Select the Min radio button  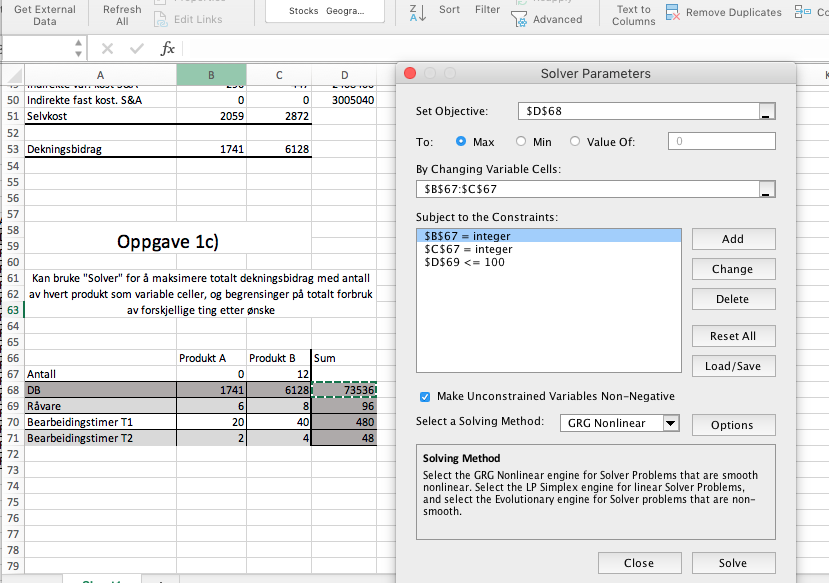521,142
